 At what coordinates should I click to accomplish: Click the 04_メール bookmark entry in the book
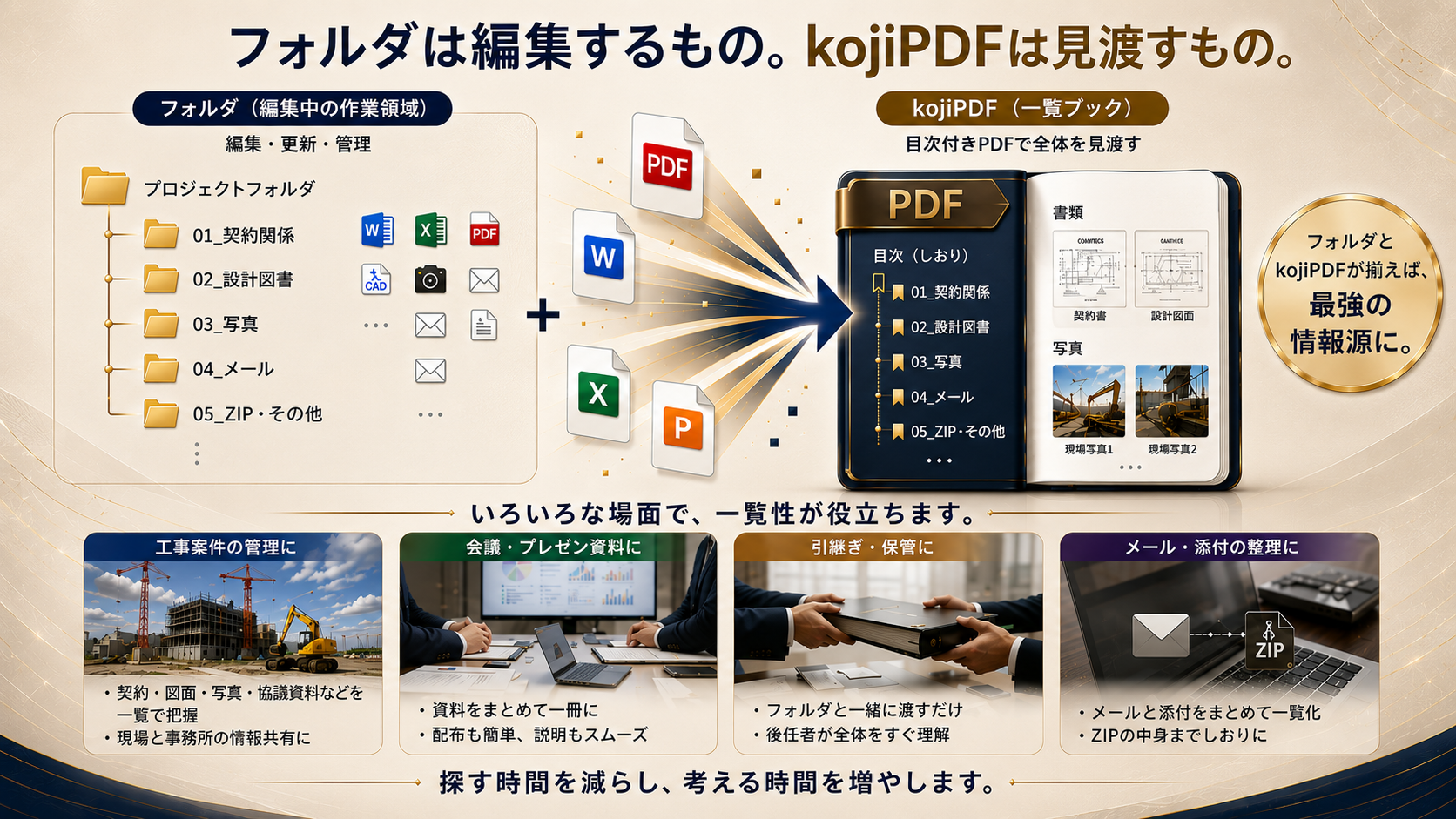tap(933, 397)
